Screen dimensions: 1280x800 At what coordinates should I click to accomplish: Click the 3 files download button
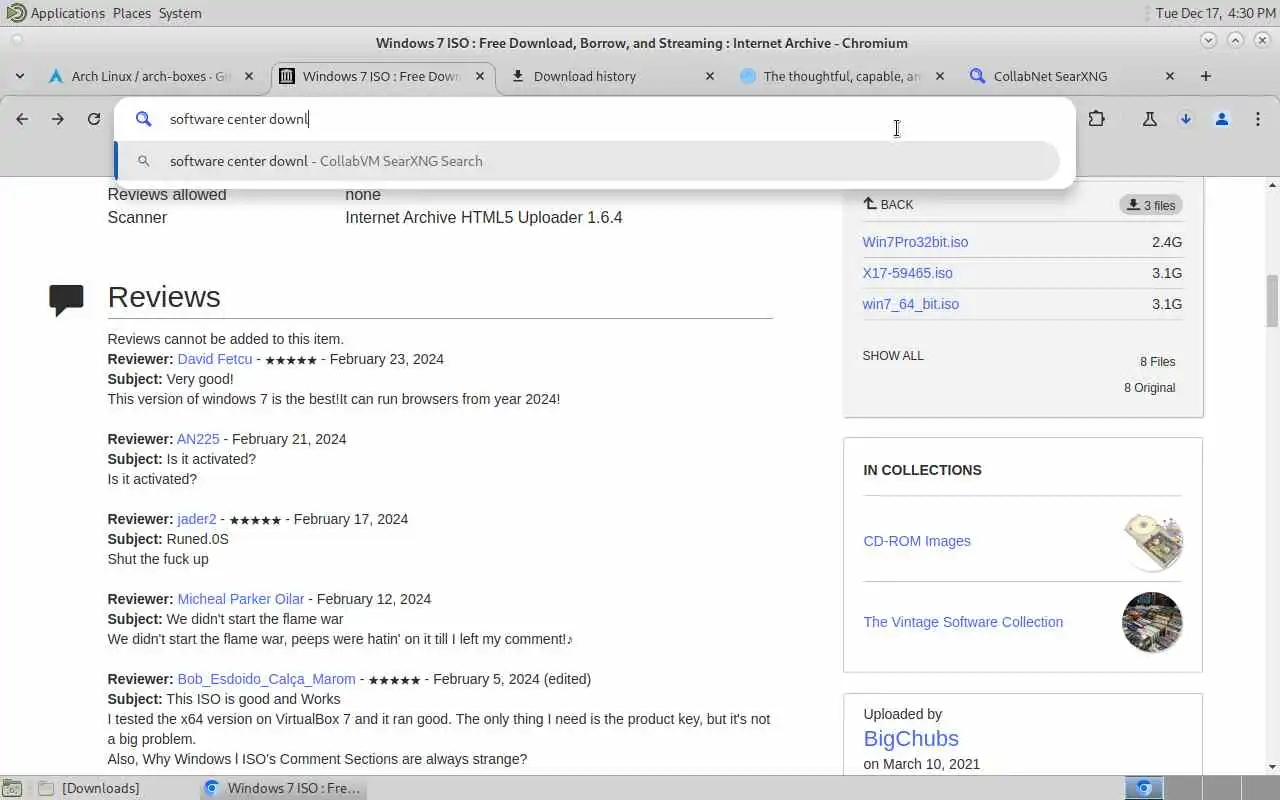[1151, 205]
